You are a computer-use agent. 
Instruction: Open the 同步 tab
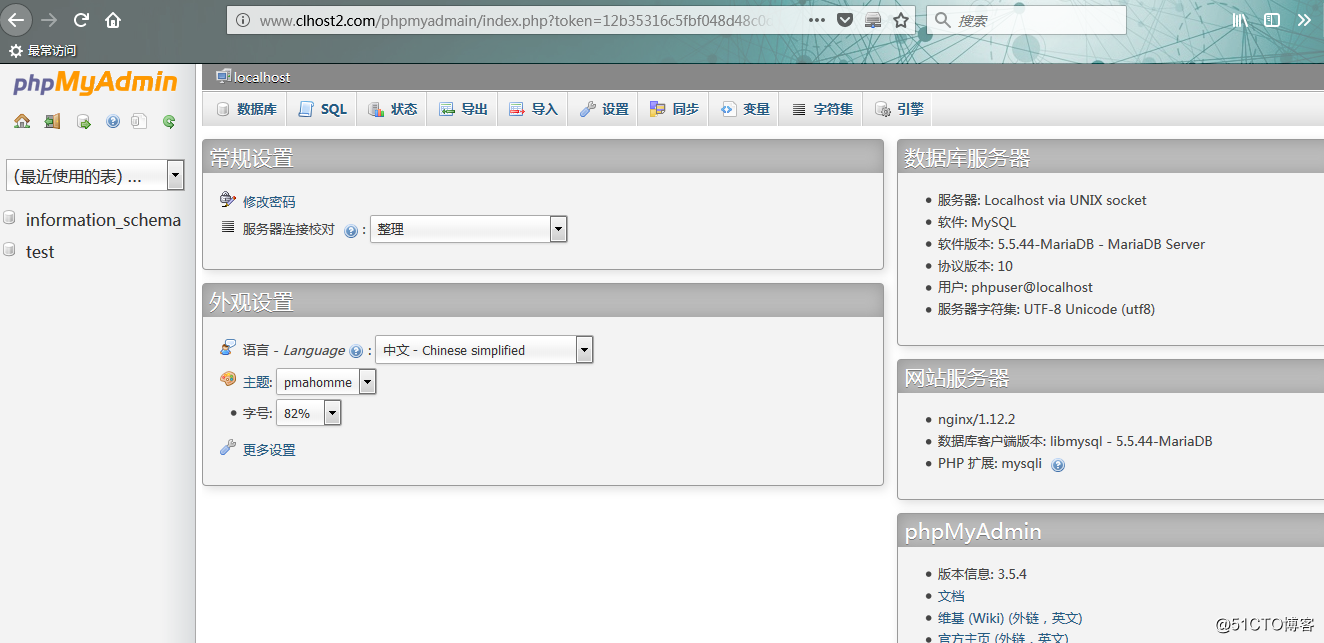tap(674, 109)
